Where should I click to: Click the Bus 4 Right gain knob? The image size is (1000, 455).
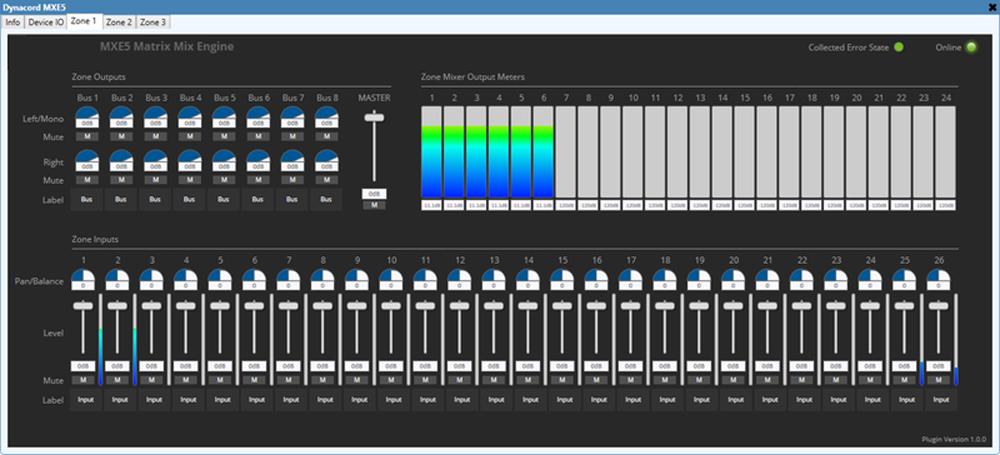(190, 156)
